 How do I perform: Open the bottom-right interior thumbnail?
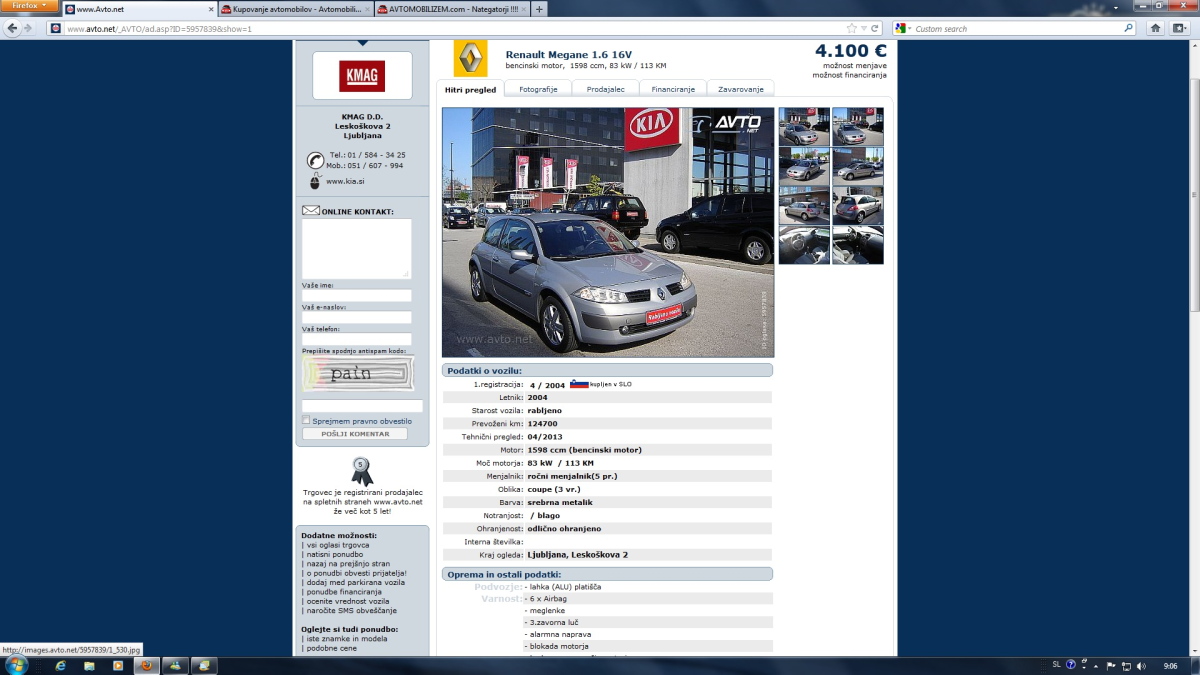(x=858, y=245)
